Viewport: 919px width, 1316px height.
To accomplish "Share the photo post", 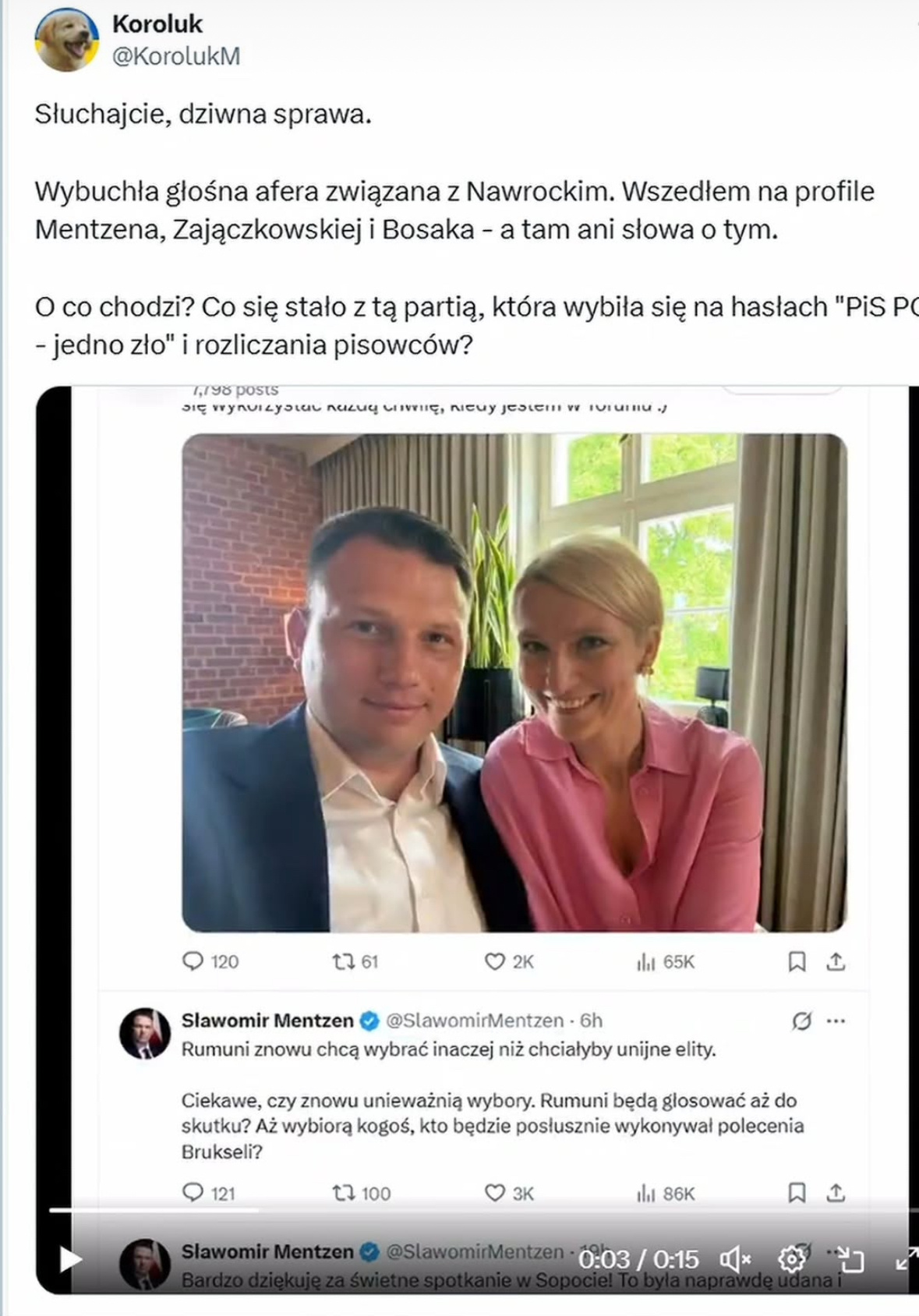I will pos(836,961).
